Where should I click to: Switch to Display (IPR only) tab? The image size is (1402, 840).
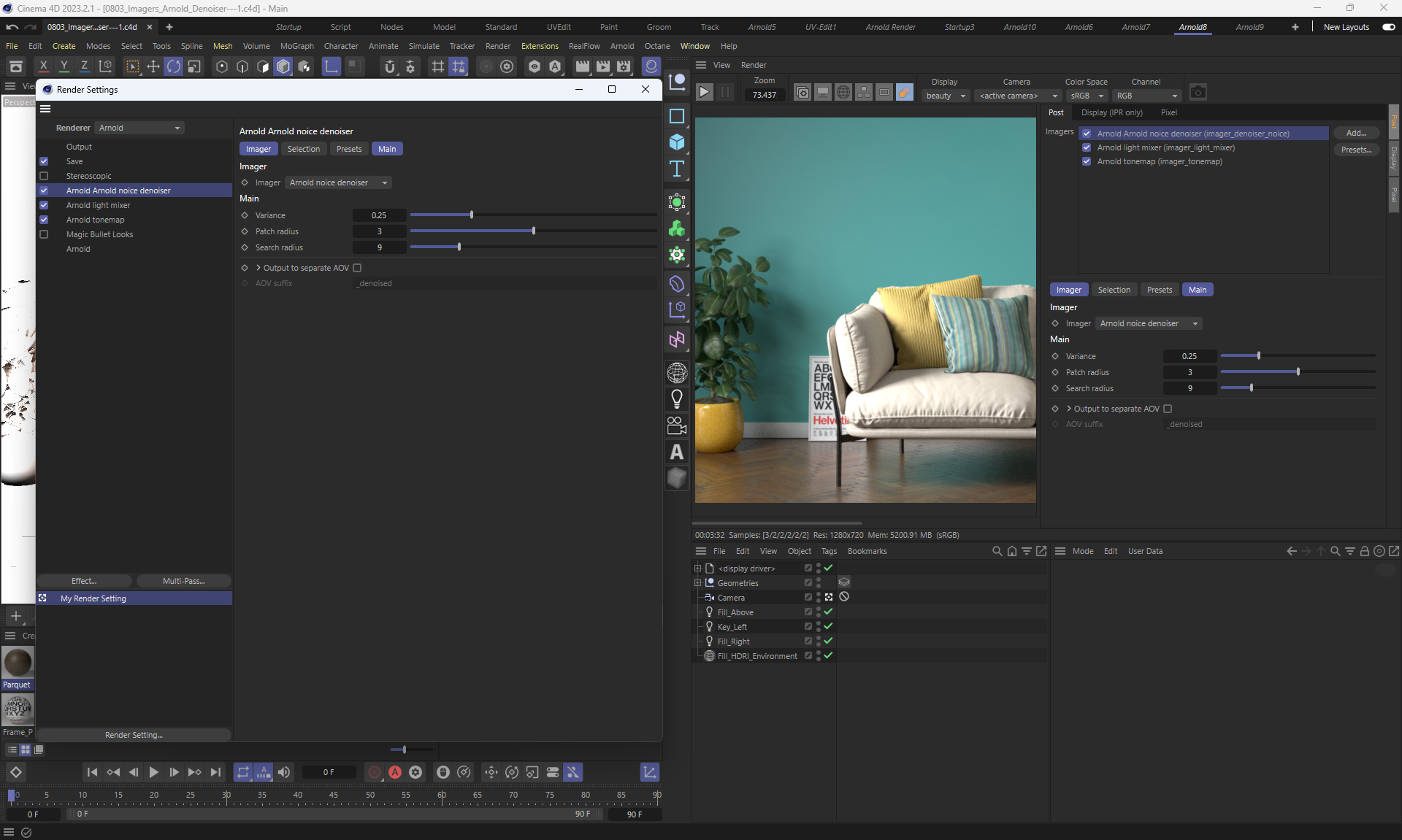point(1111,112)
